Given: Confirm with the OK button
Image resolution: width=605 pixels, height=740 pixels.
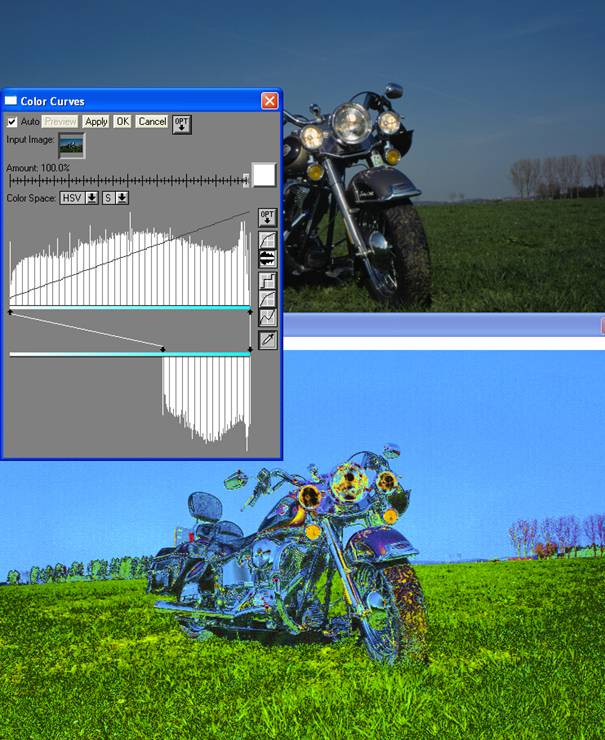Looking at the screenshot, I should coord(123,122).
